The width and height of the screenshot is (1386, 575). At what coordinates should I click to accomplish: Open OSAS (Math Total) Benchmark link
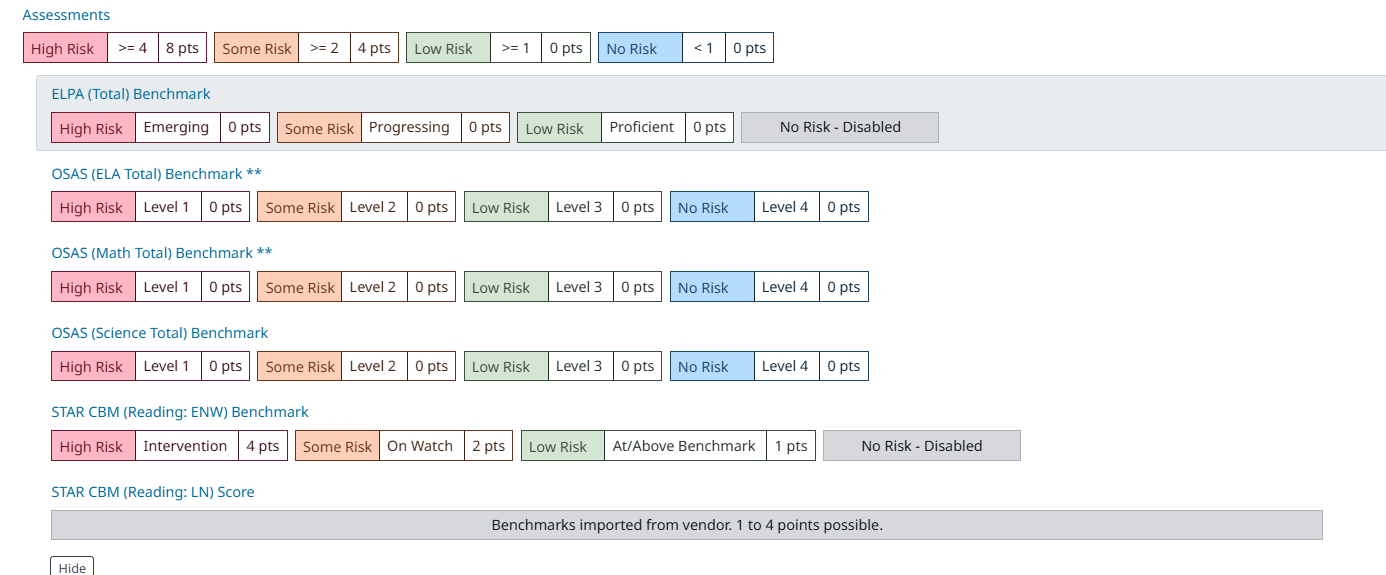(161, 253)
